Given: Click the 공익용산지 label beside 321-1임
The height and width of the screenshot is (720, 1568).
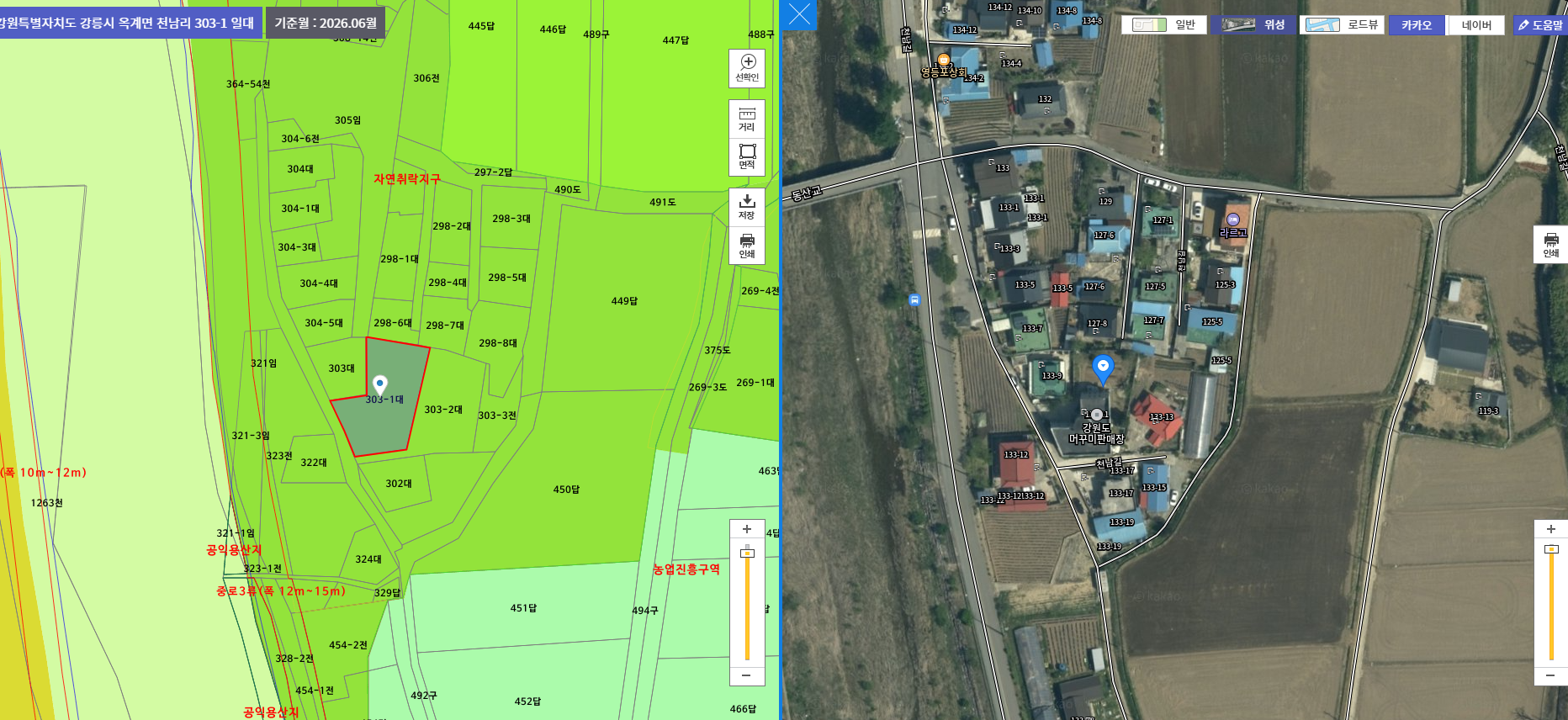Looking at the screenshot, I should 234,550.
